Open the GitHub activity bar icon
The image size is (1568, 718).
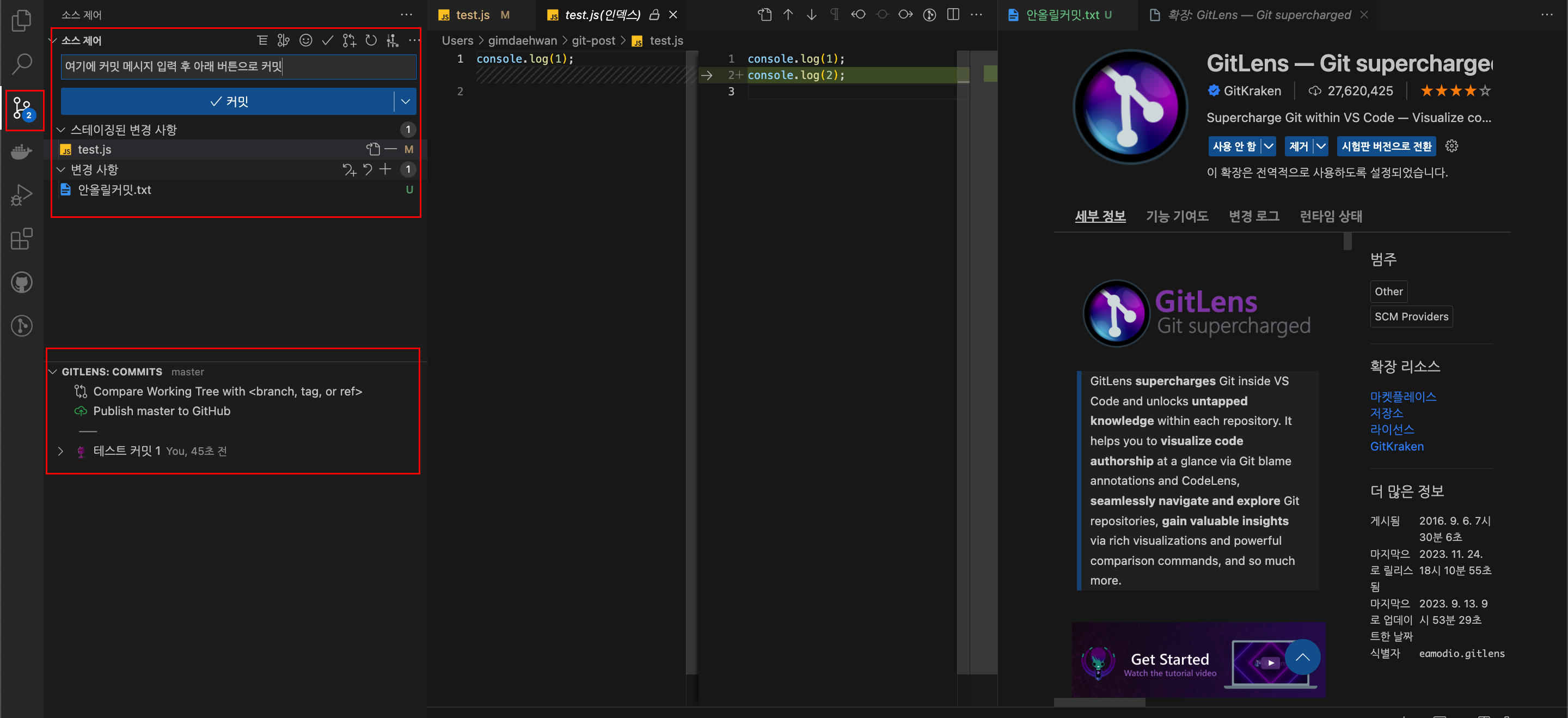[x=21, y=283]
